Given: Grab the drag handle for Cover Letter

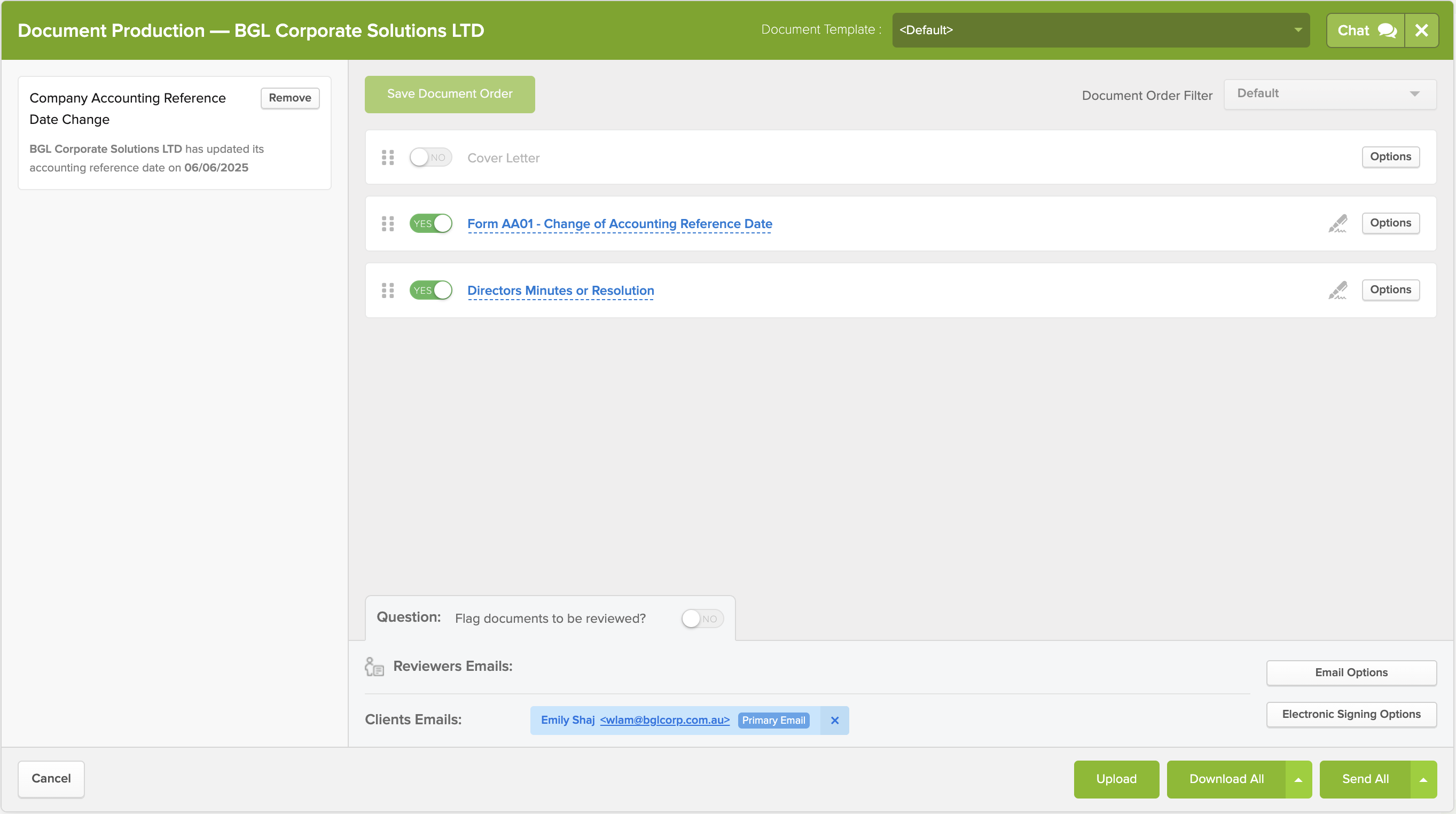Looking at the screenshot, I should pyautogui.click(x=388, y=157).
